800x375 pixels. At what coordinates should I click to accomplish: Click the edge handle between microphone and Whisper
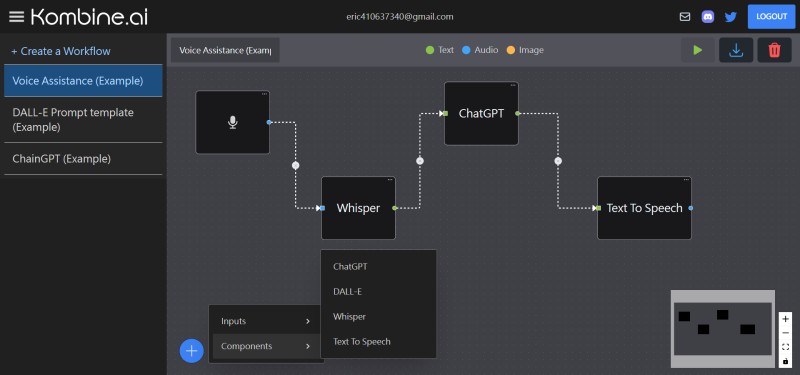click(295, 165)
